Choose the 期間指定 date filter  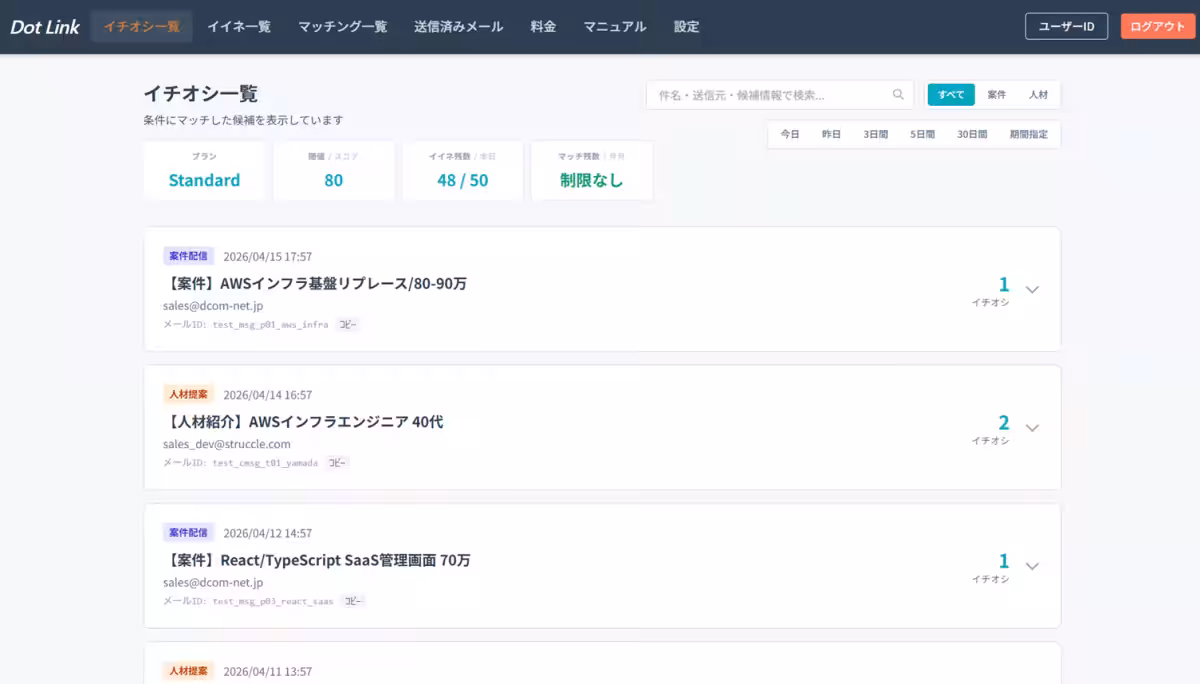click(1029, 134)
